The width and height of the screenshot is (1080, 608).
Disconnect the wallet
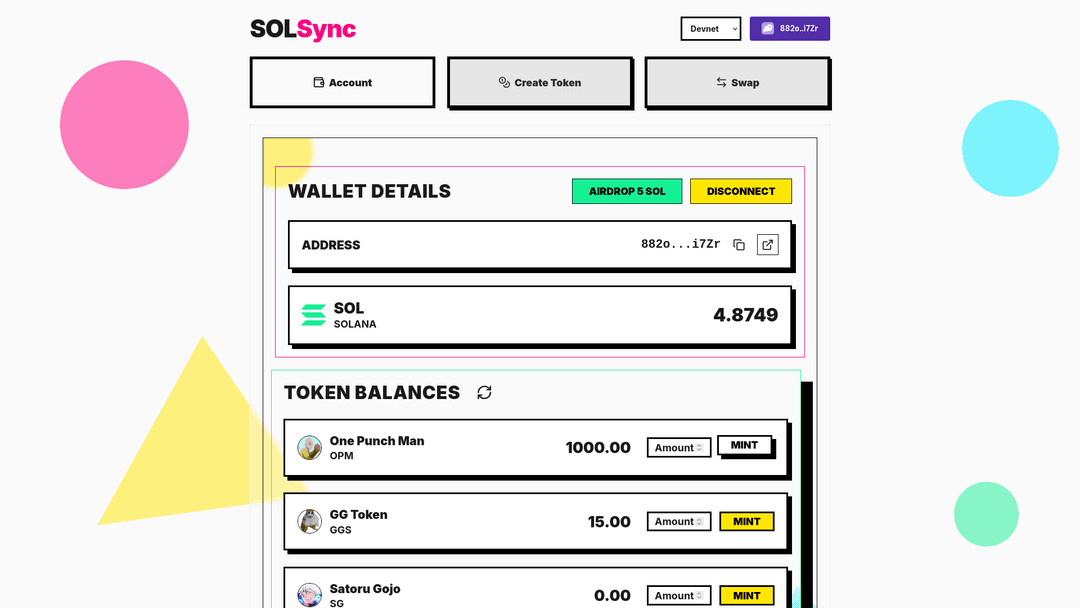741,190
